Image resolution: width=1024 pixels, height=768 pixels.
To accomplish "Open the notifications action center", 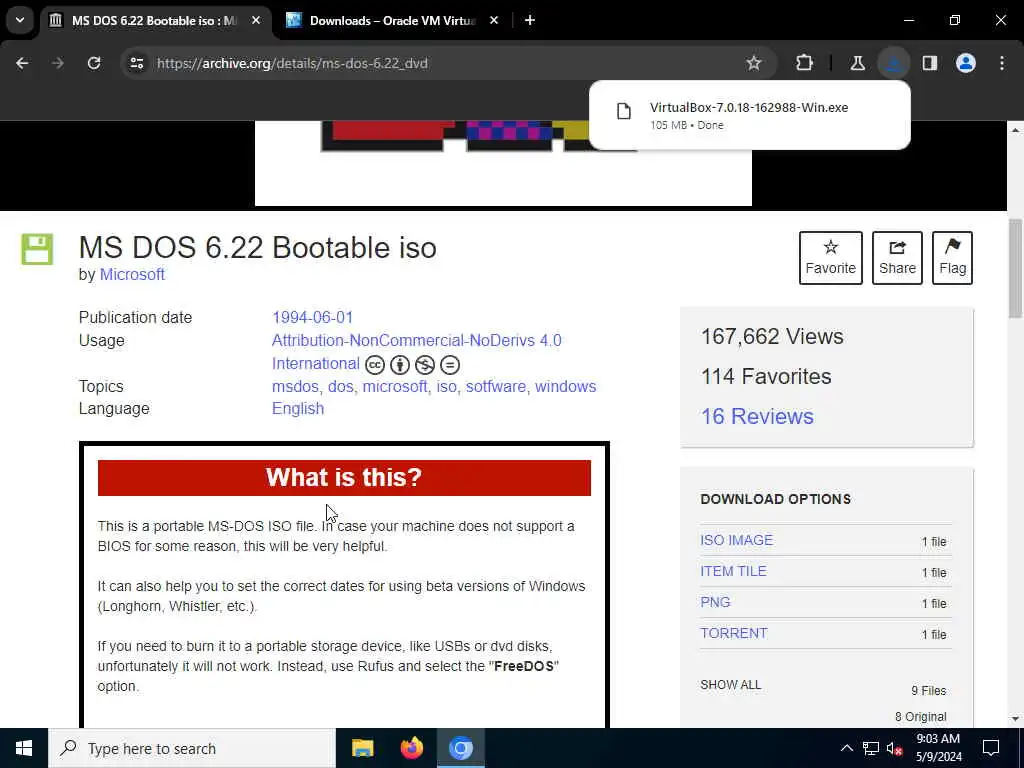I will pos(991,748).
